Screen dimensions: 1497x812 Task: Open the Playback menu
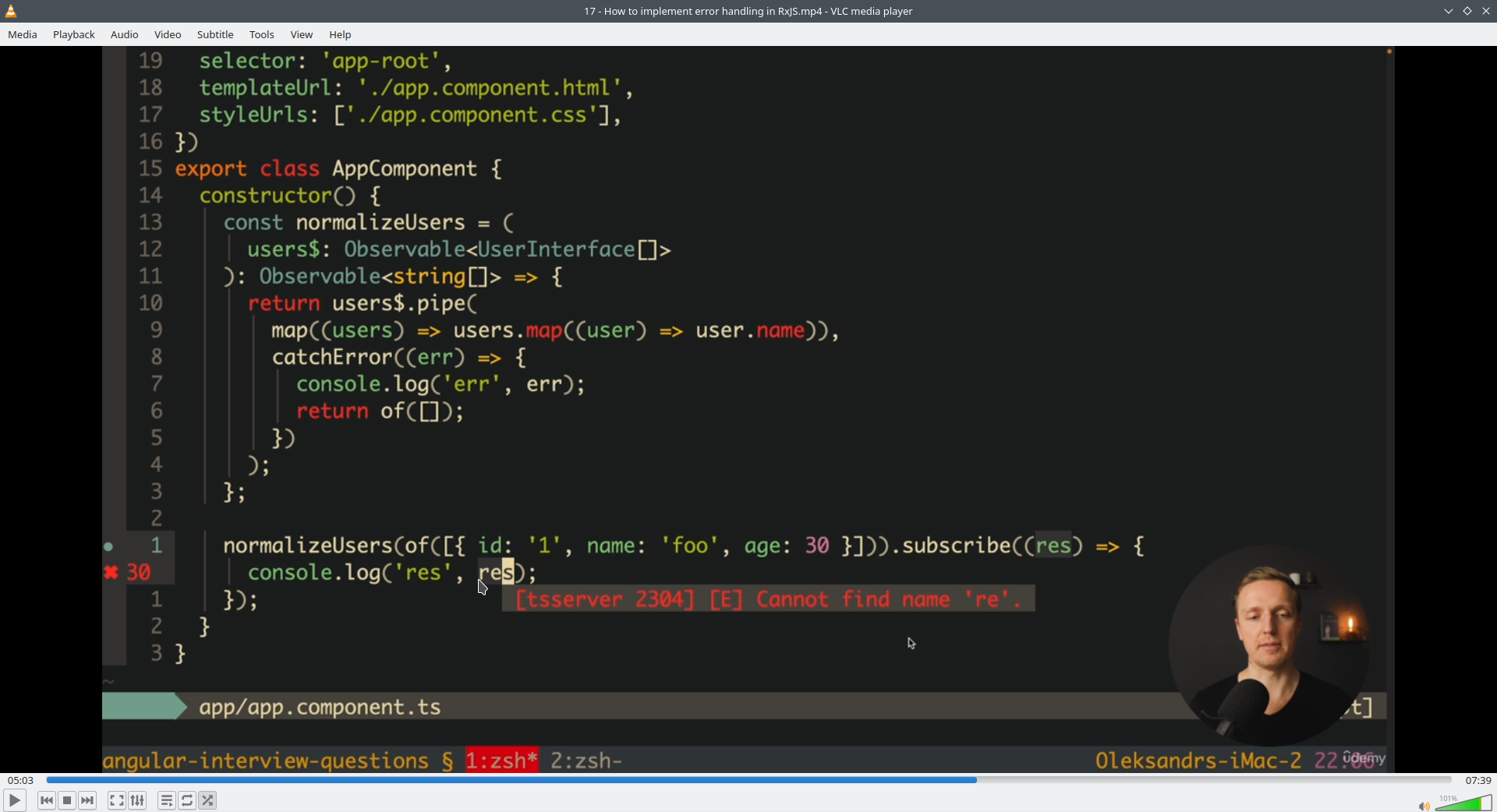click(74, 34)
